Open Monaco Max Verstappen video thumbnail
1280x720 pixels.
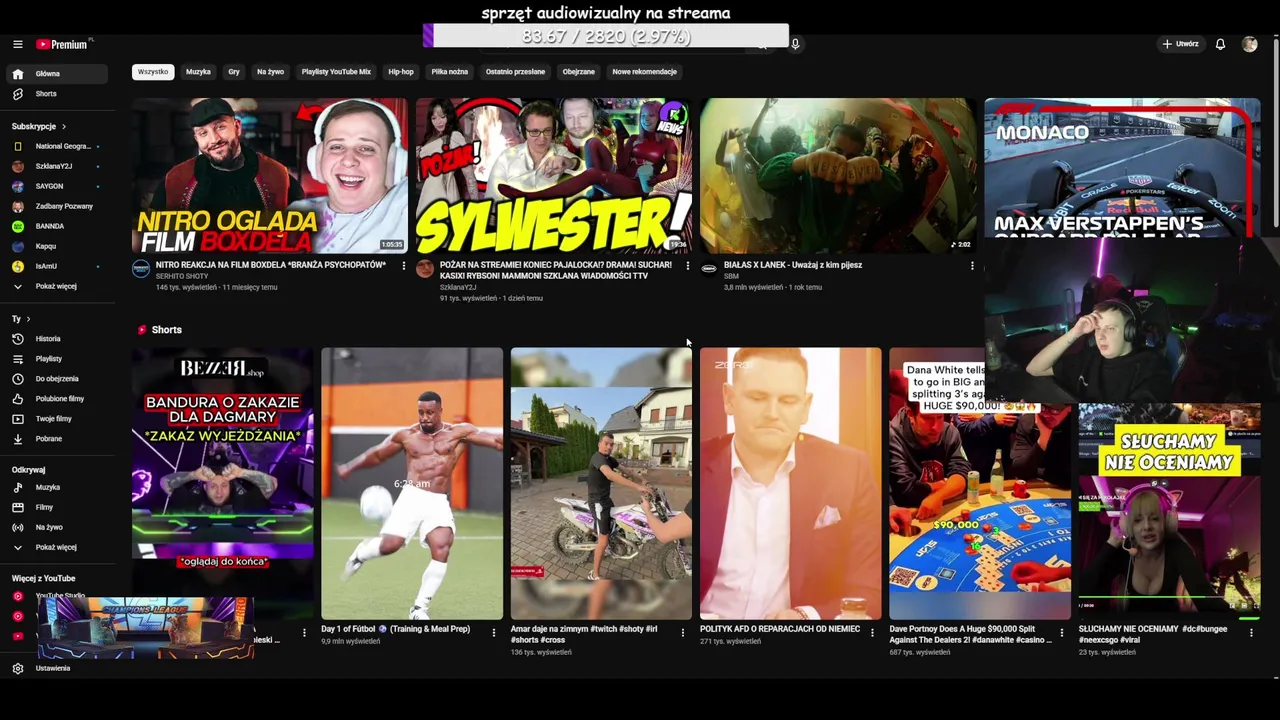(x=1122, y=168)
